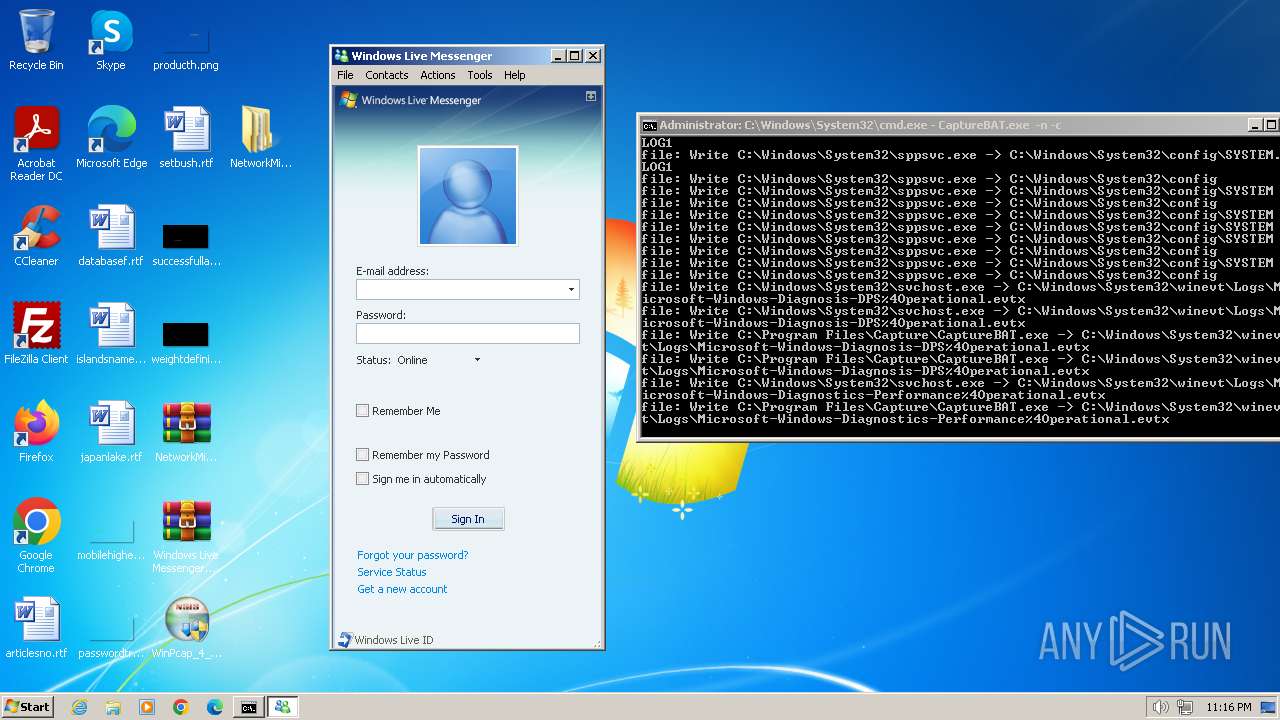Open Acrobat Reader DC desktop shortcut
Viewport: 1280px width, 720px height.
(x=37, y=143)
